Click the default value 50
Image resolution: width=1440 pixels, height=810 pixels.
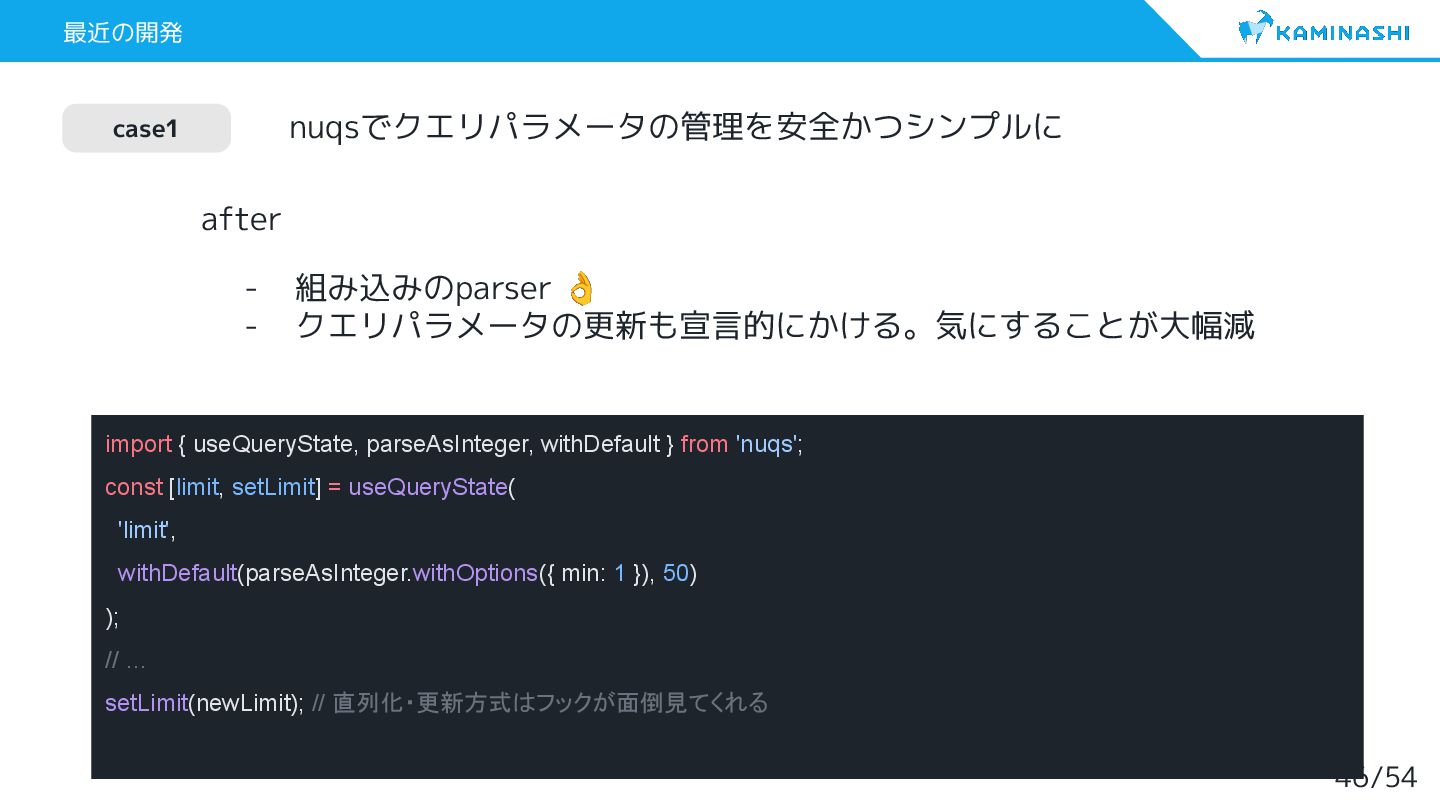(x=676, y=573)
